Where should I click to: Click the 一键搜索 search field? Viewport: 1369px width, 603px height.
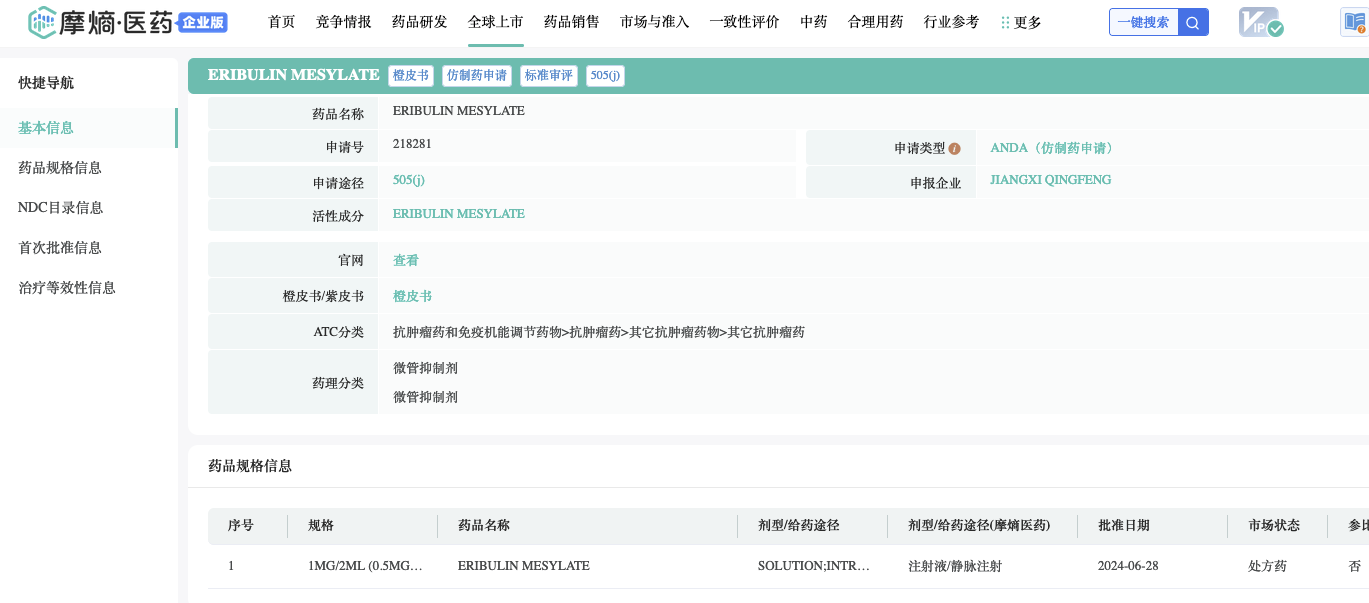click(x=1144, y=22)
